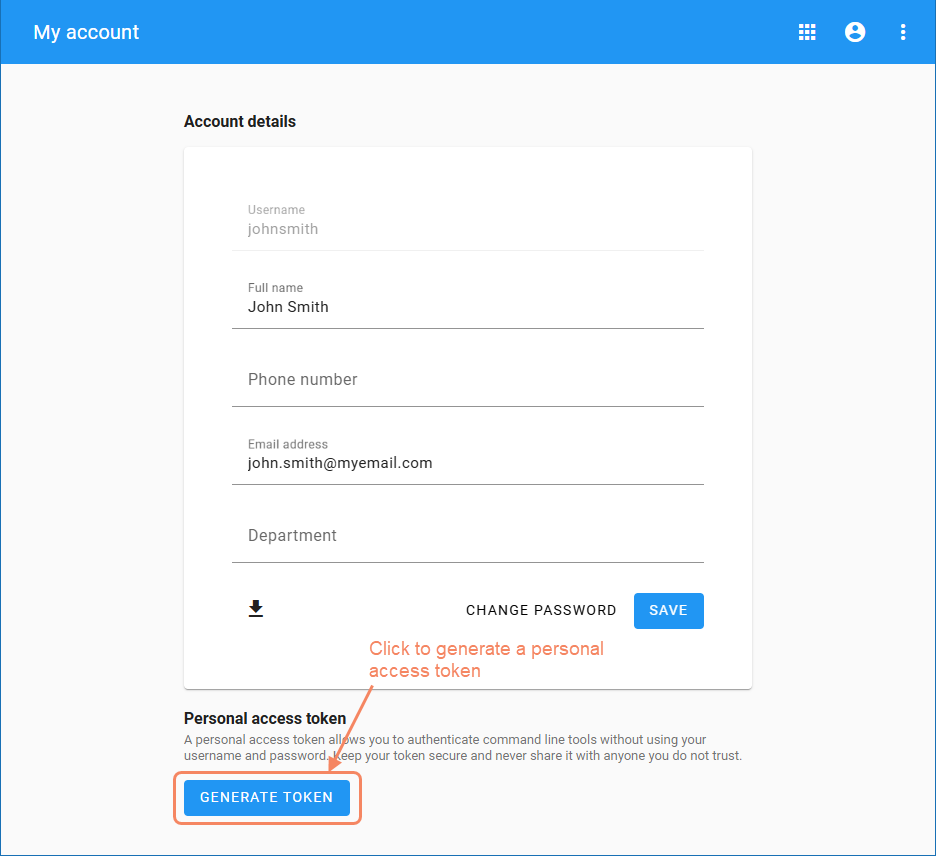Click the Account details heading

pyautogui.click(x=240, y=121)
